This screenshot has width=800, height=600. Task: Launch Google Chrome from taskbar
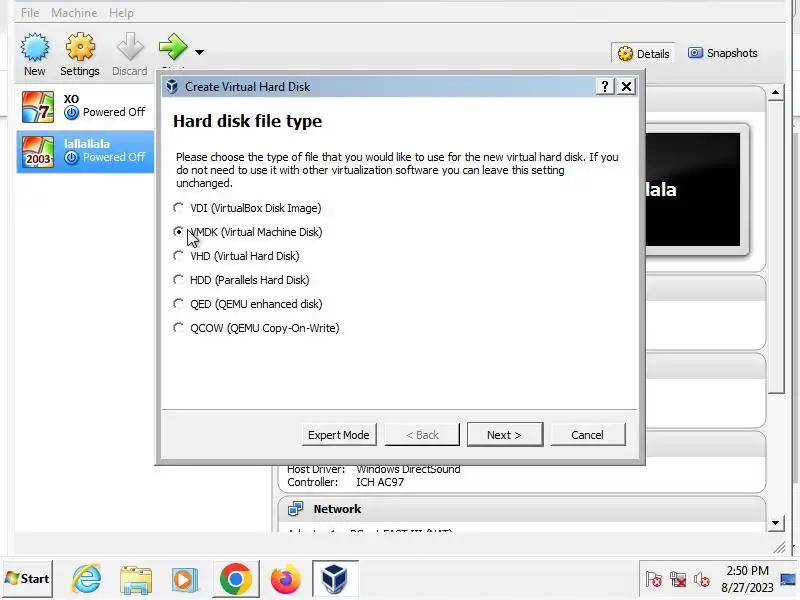coord(235,579)
